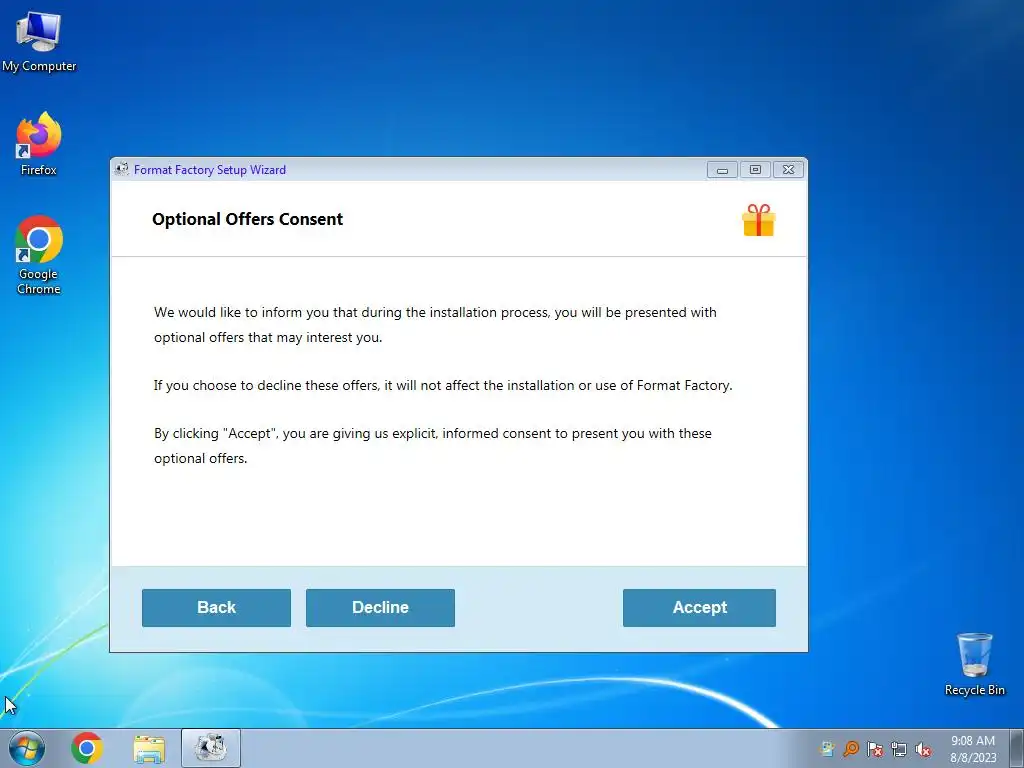Click the network tray icon
Viewport: 1024px width, 768px height.
click(899, 749)
